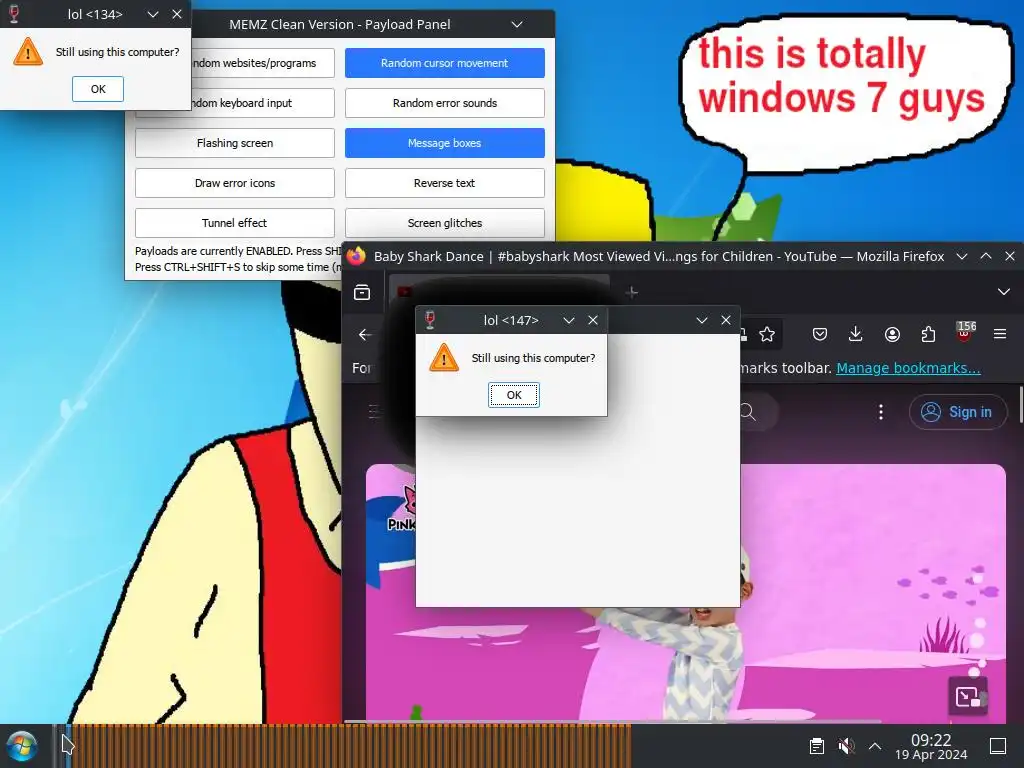Open Firefox downloads panel
The width and height of the screenshot is (1024, 768).
point(856,335)
